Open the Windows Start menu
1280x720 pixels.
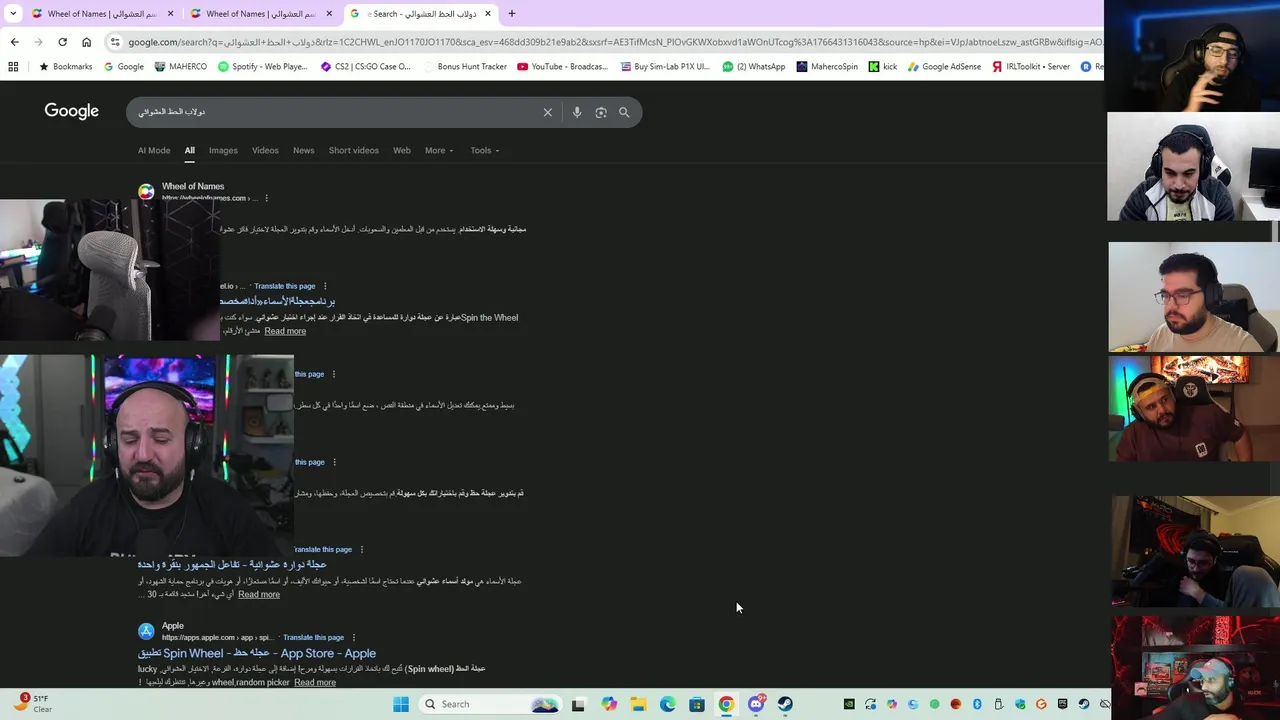[x=400, y=704]
